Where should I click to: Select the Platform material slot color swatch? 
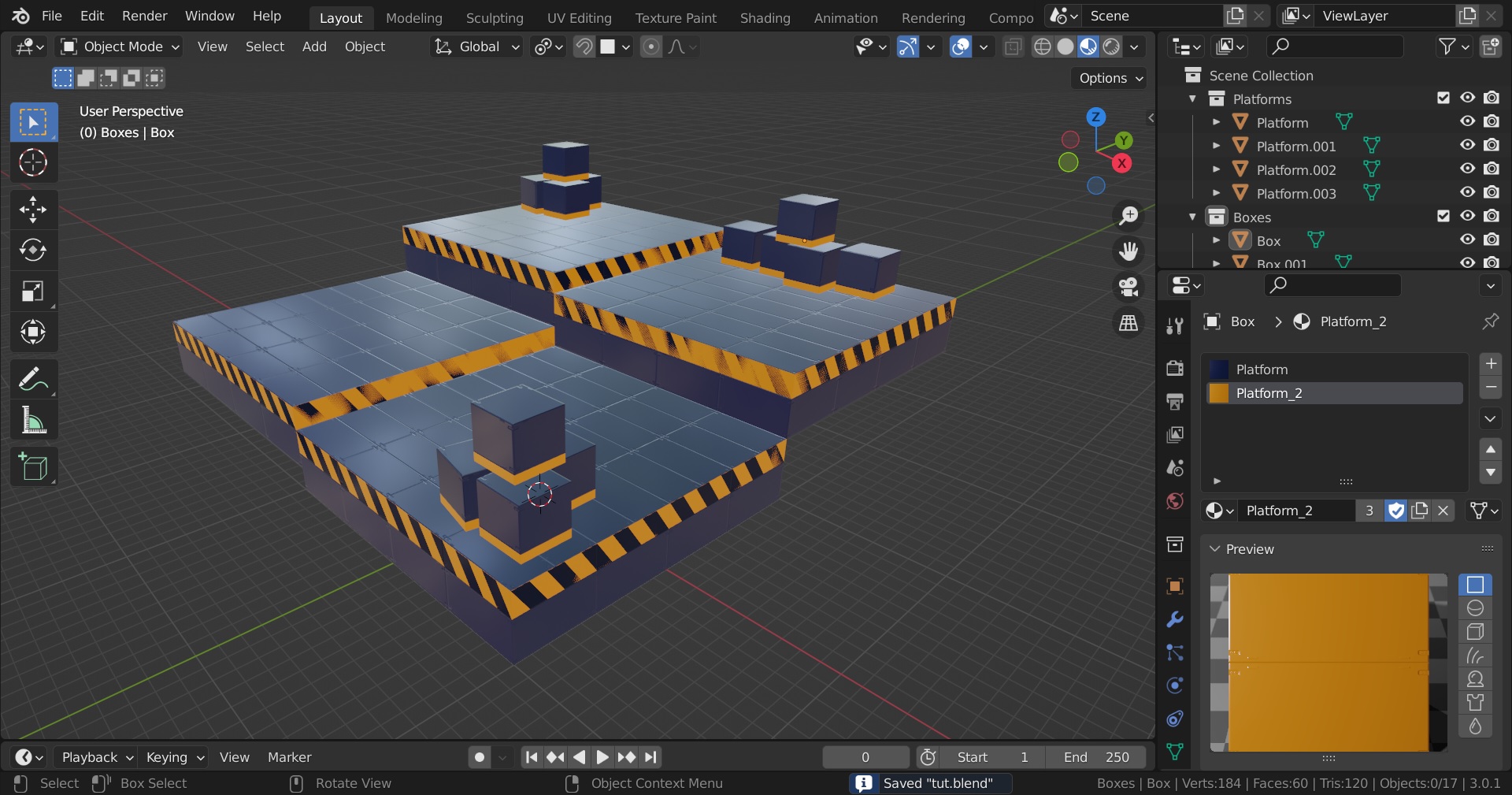[1218, 370]
